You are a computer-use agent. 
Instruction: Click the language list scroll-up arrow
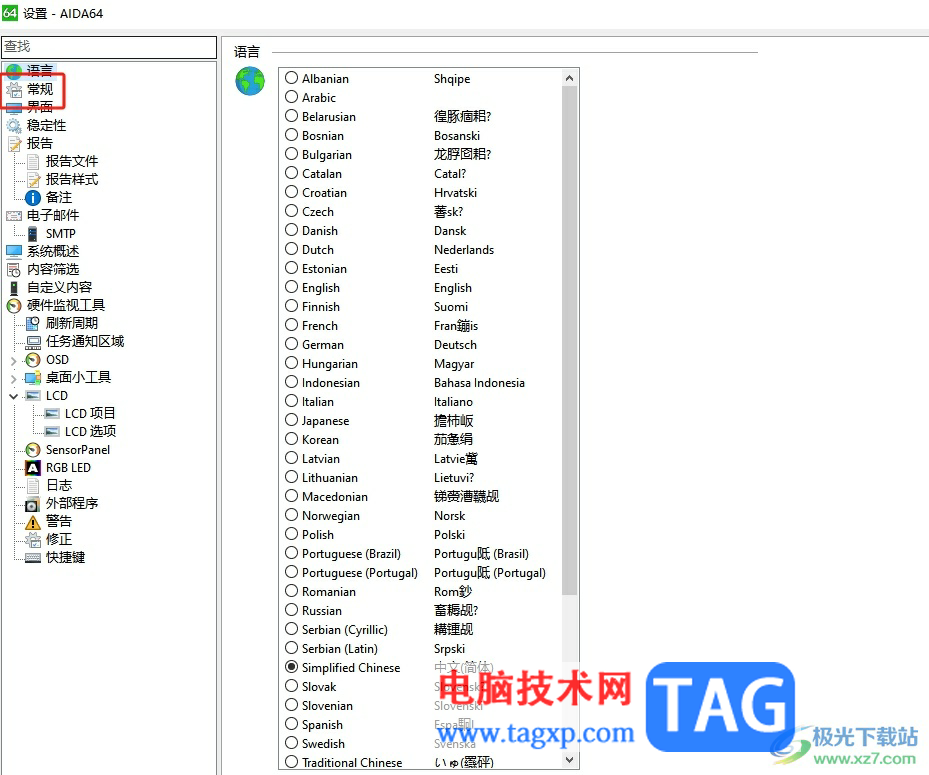click(x=569, y=78)
